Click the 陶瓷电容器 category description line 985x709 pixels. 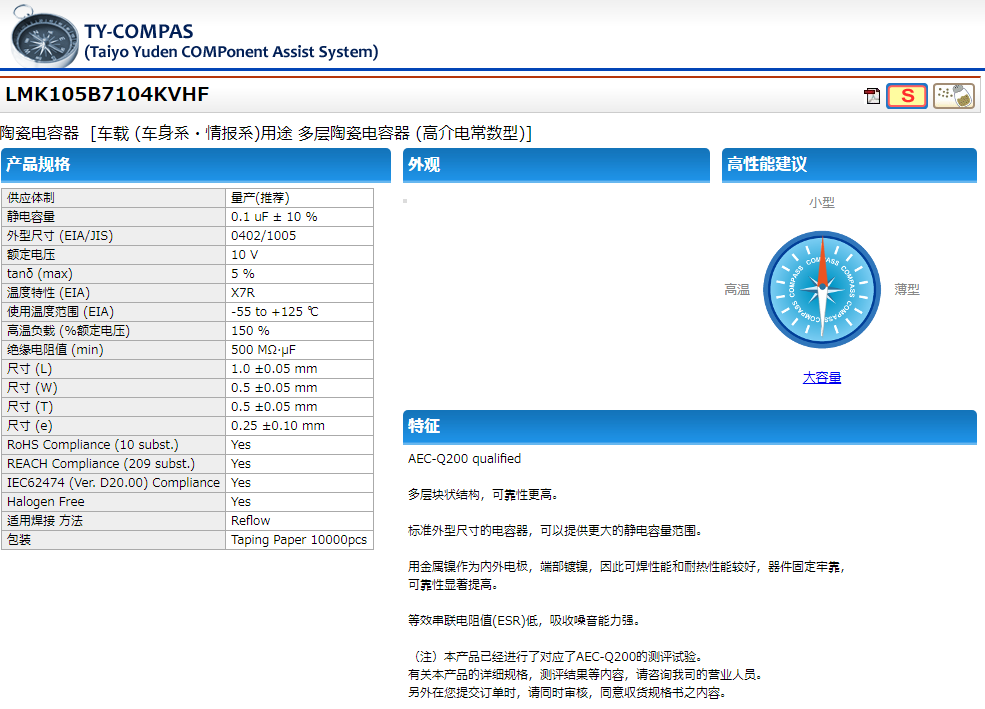[x=266, y=133]
